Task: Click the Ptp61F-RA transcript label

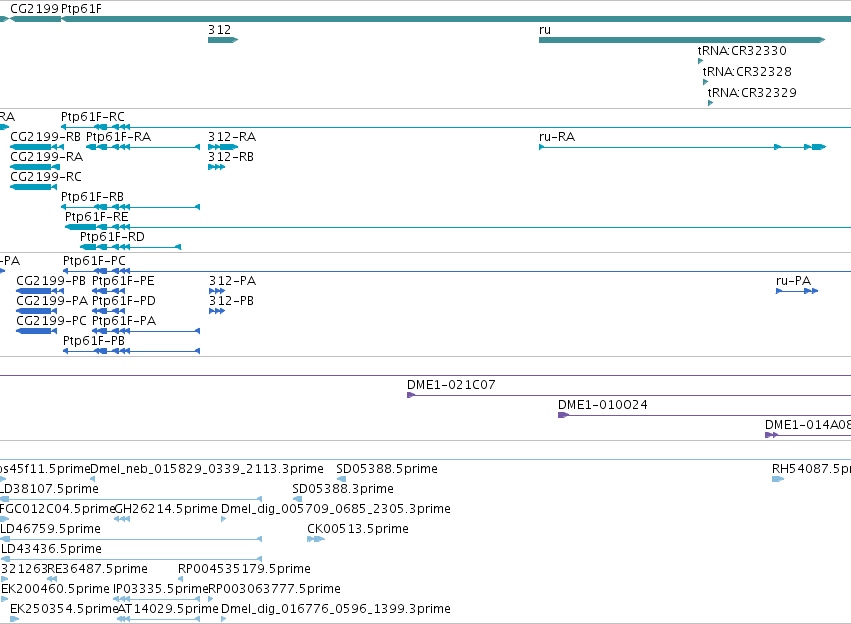Action: 118,137
